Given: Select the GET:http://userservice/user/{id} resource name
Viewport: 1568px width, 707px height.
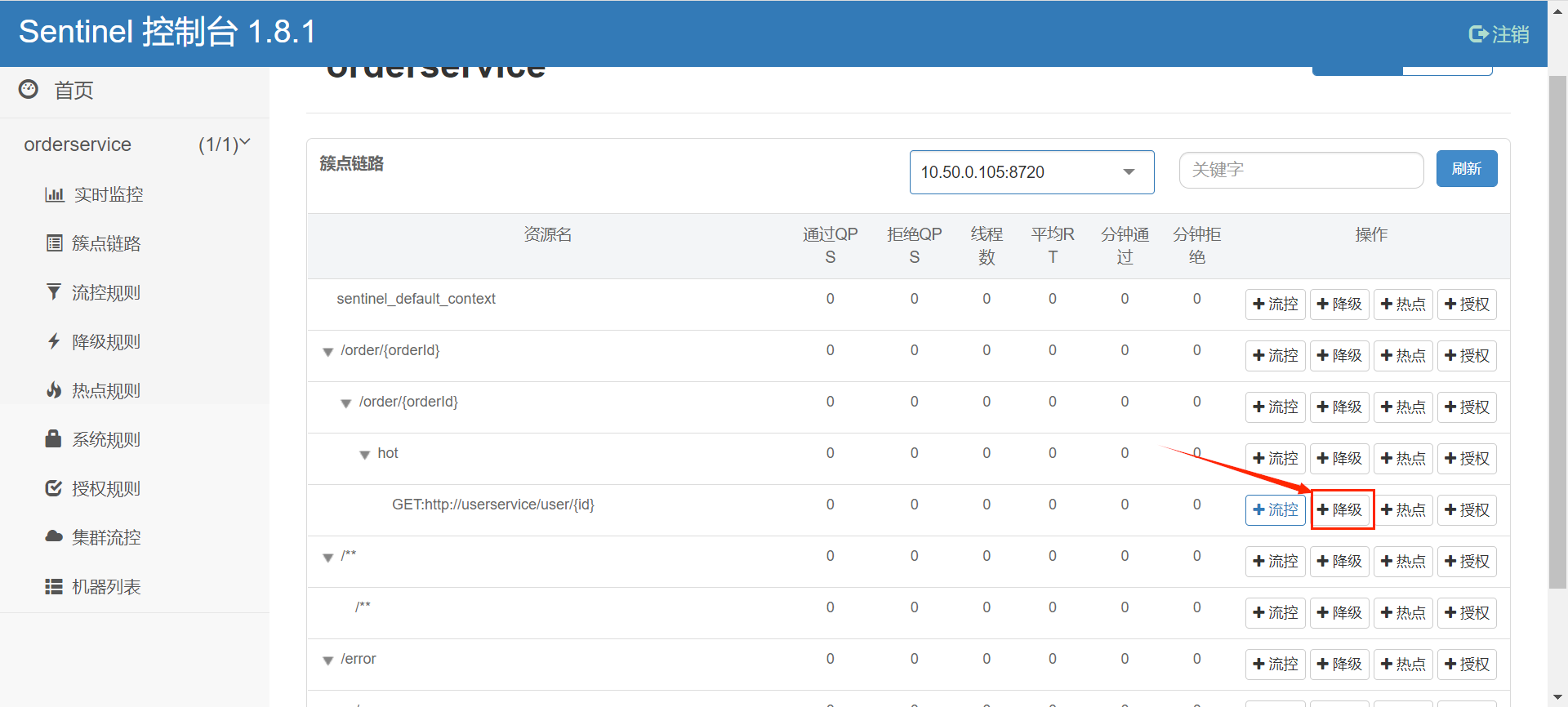Looking at the screenshot, I should tap(493, 505).
